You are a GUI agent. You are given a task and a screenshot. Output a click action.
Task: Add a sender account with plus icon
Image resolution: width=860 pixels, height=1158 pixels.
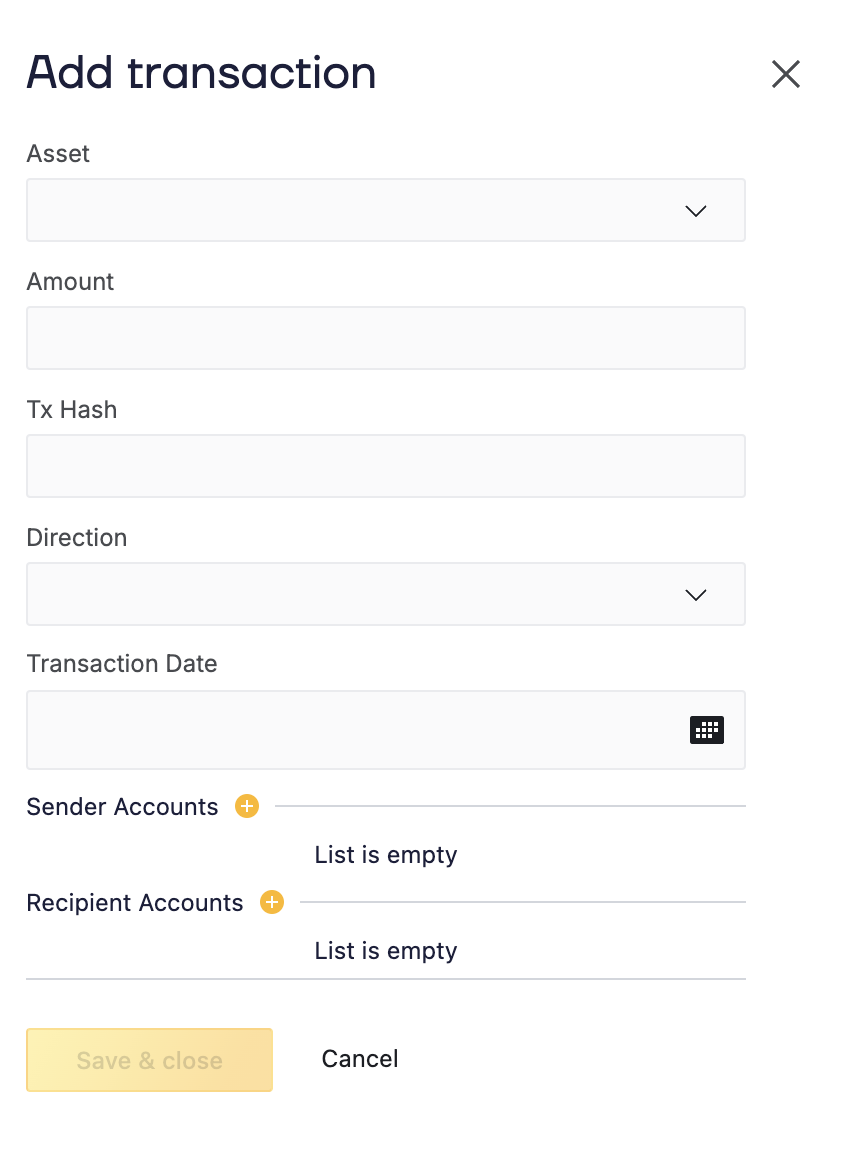[247, 806]
